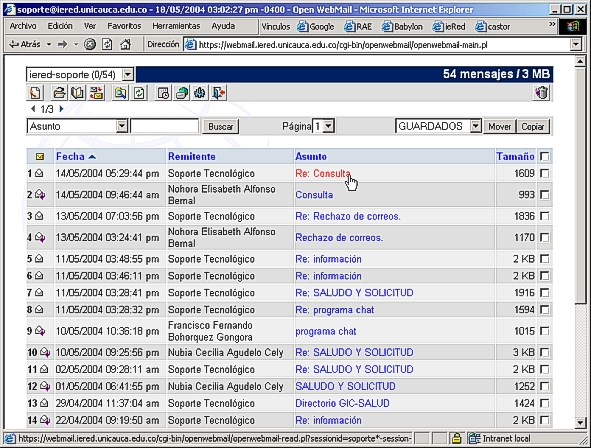Empty trash with the trash can icon

[x=542, y=93]
